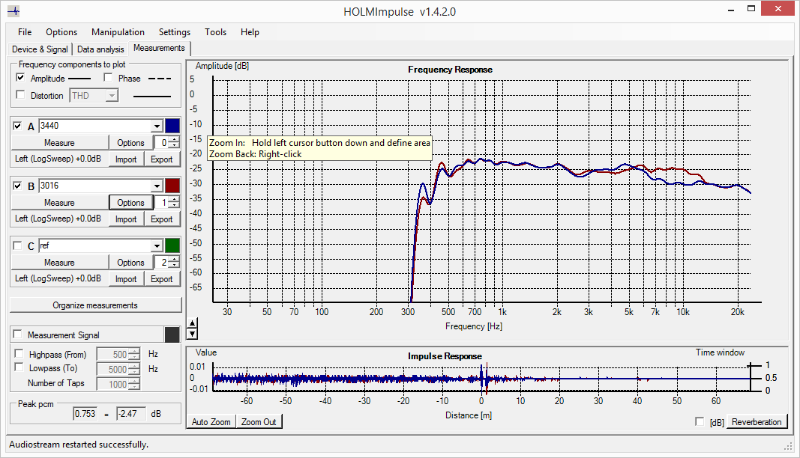Increase measurement C slot number spinner
Screen dimensions: 800x458
point(174,260)
